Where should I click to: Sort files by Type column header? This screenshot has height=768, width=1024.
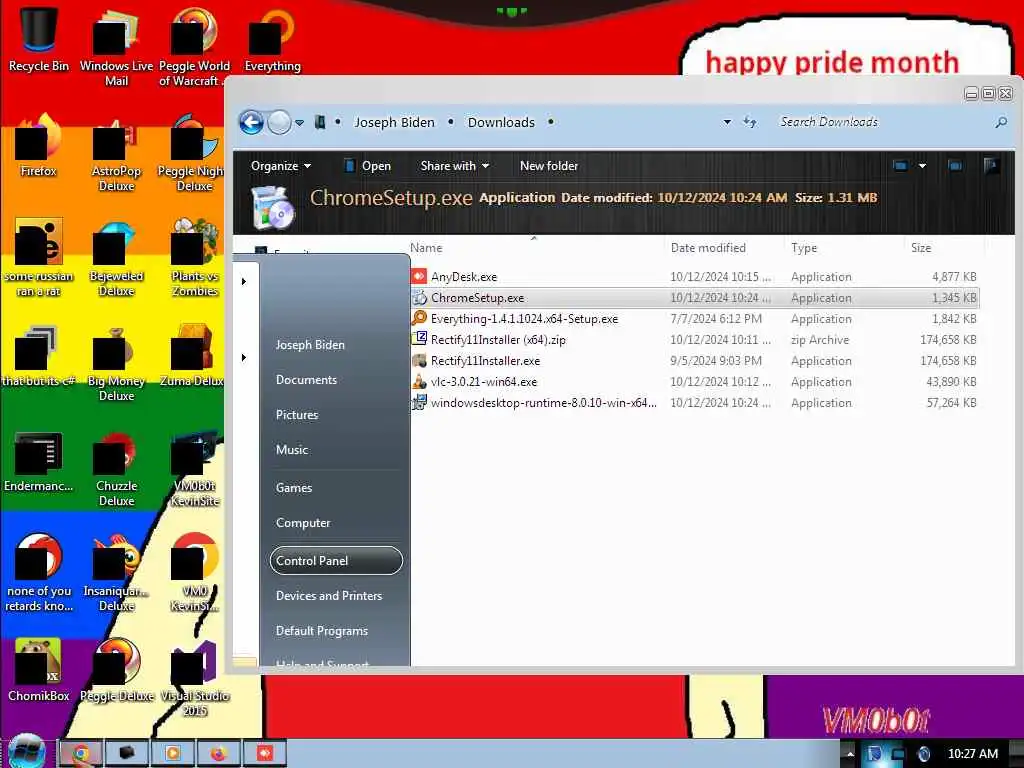coord(804,248)
